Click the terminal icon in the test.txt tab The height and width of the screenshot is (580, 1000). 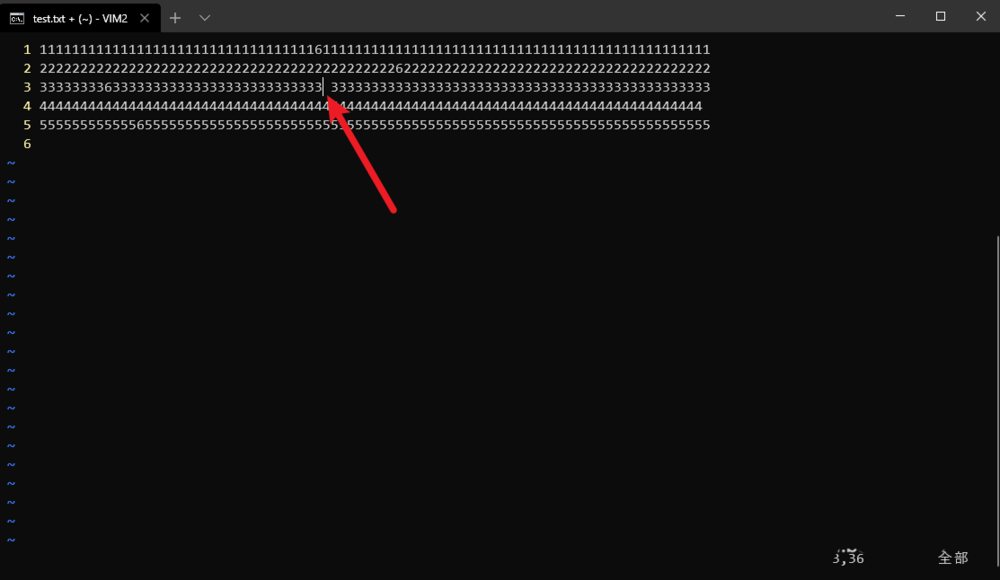(17, 19)
